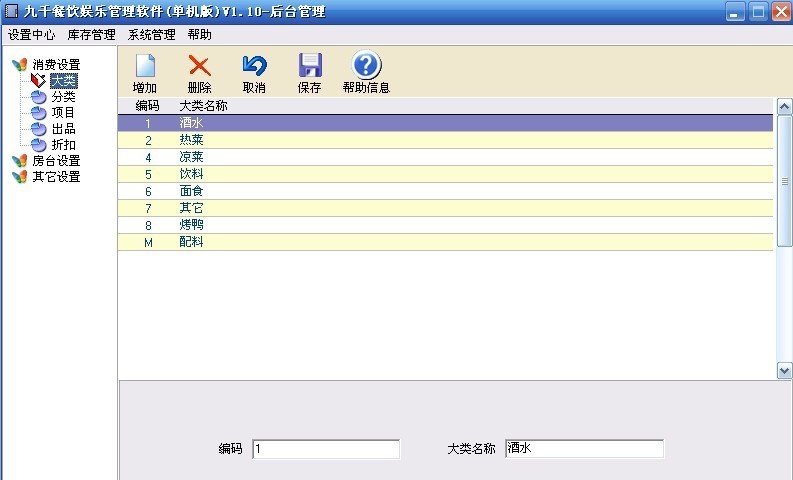The image size is (793, 480).
Task: Select the 酒水 row
Action: pyautogui.click(x=445, y=123)
